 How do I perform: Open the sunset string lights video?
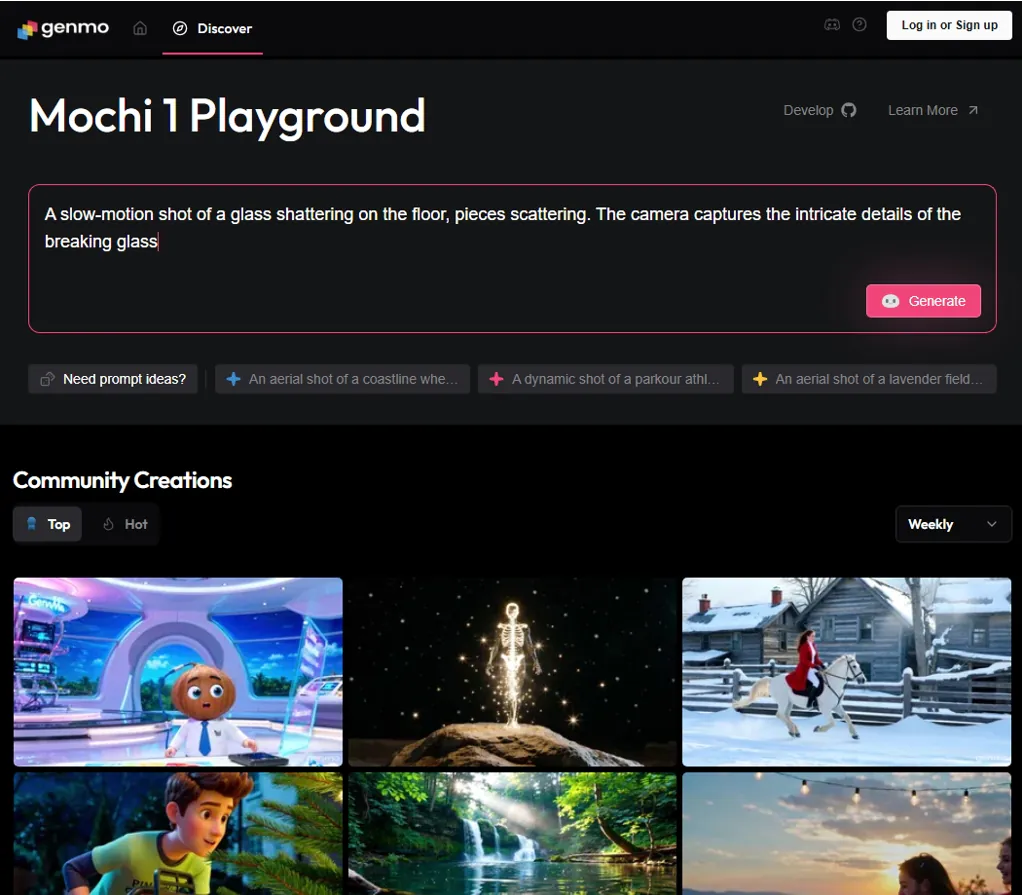pos(846,834)
